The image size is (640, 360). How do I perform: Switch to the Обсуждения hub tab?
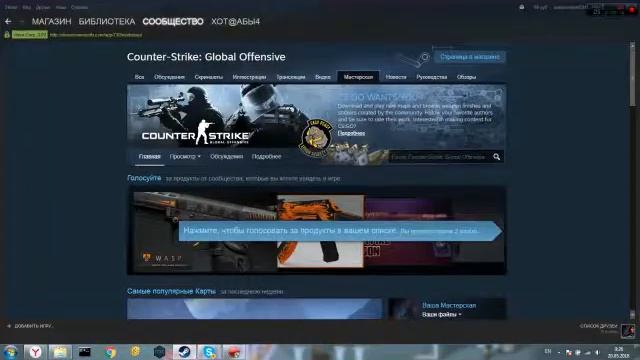(169, 77)
